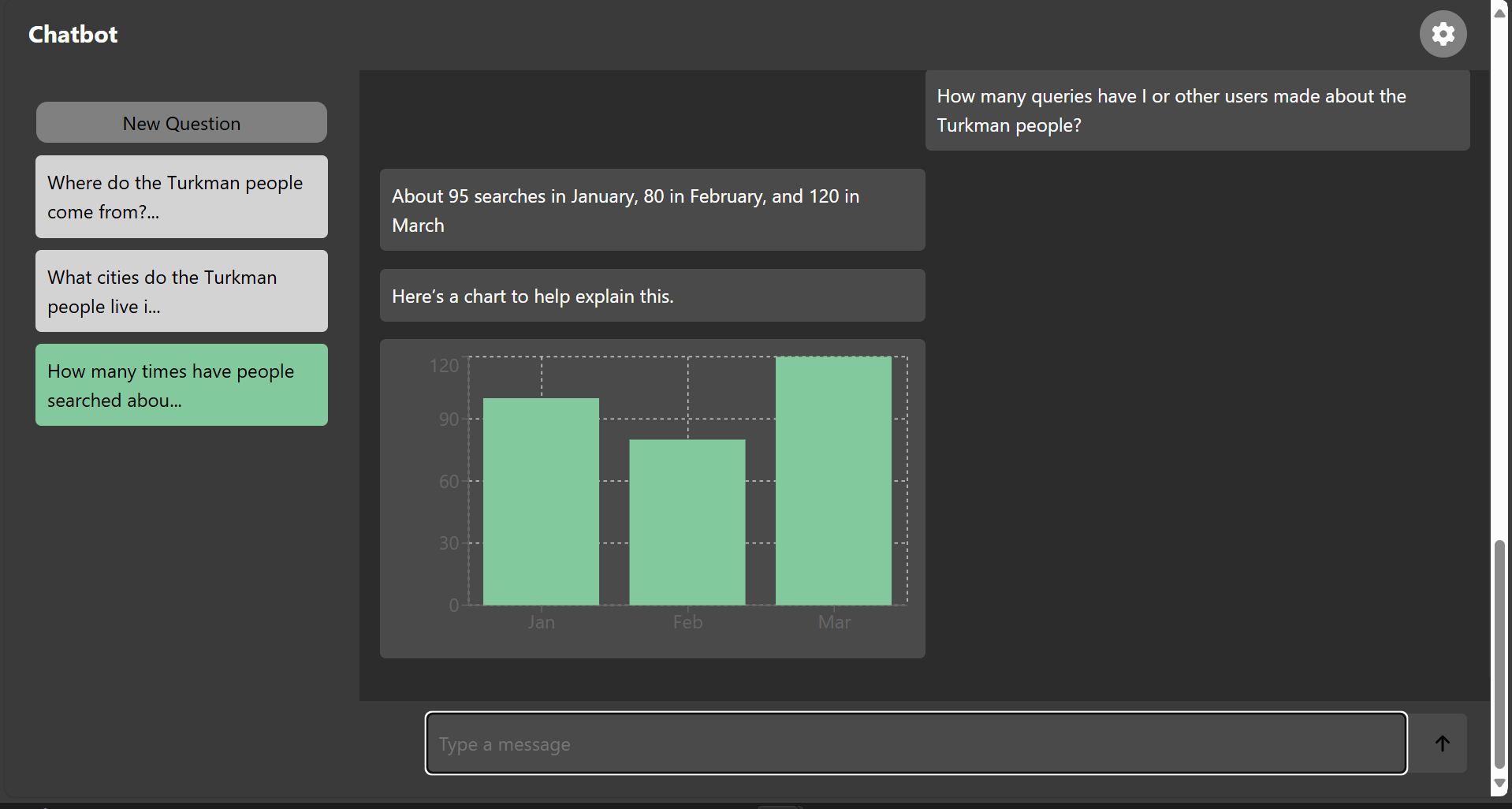Send message with the up-arrow button

coord(1442,744)
